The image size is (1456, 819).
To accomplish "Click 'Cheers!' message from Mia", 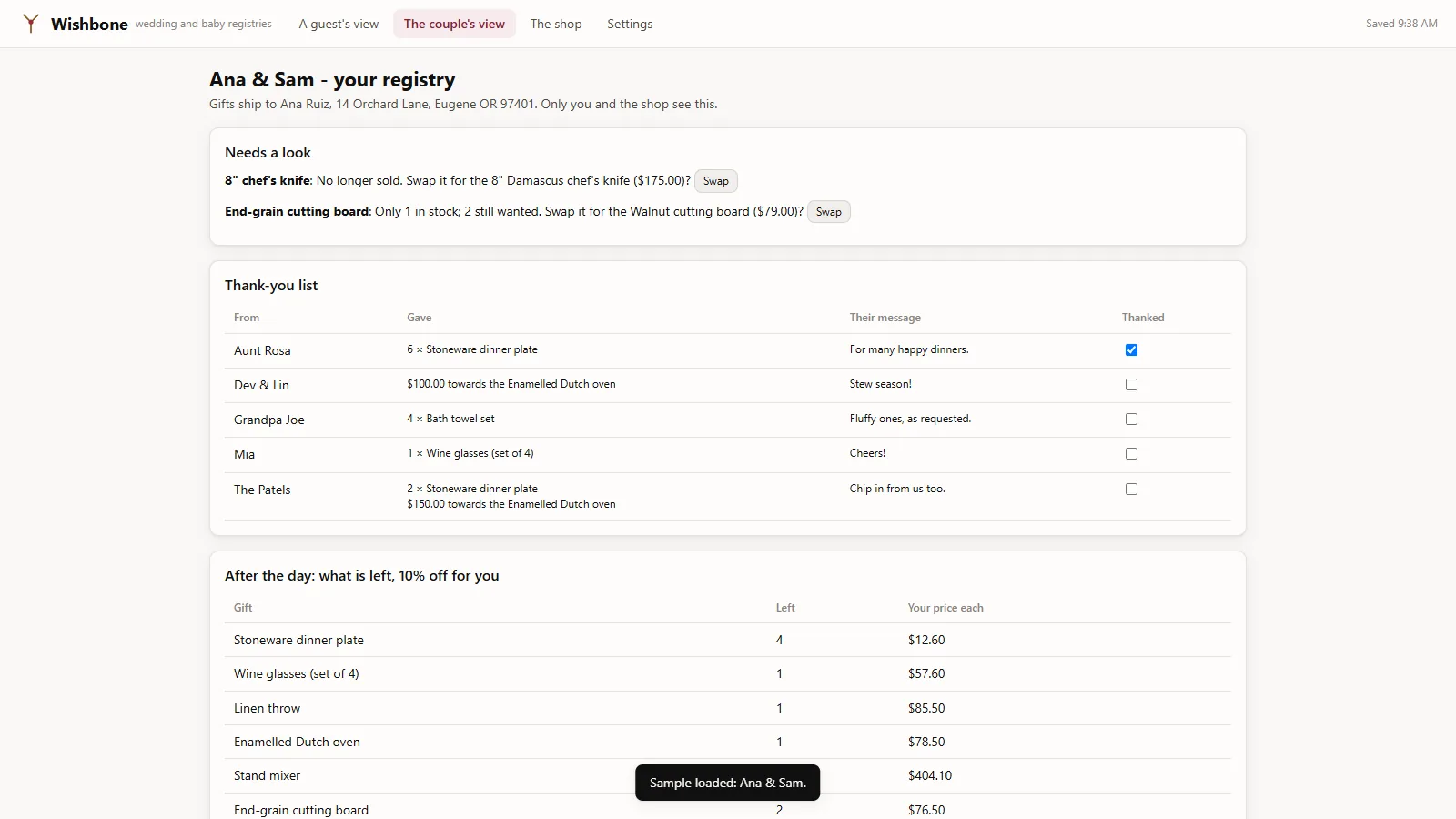I will (867, 453).
